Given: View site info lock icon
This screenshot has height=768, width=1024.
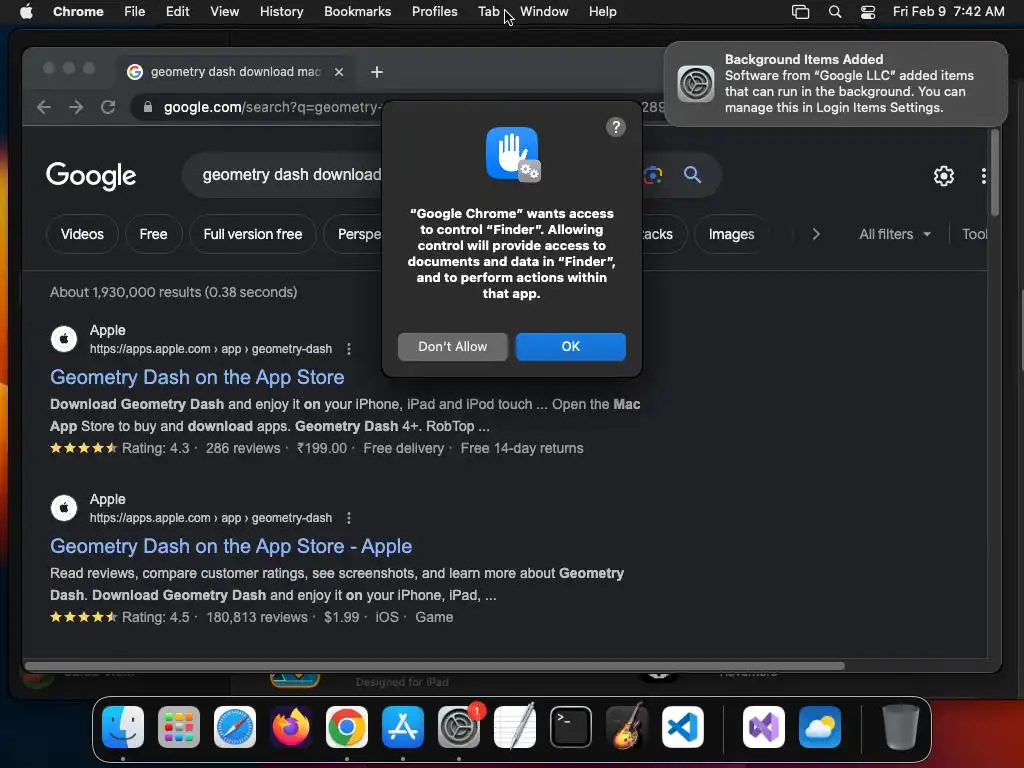Looking at the screenshot, I should pyautogui.click(x=148, y=107).
